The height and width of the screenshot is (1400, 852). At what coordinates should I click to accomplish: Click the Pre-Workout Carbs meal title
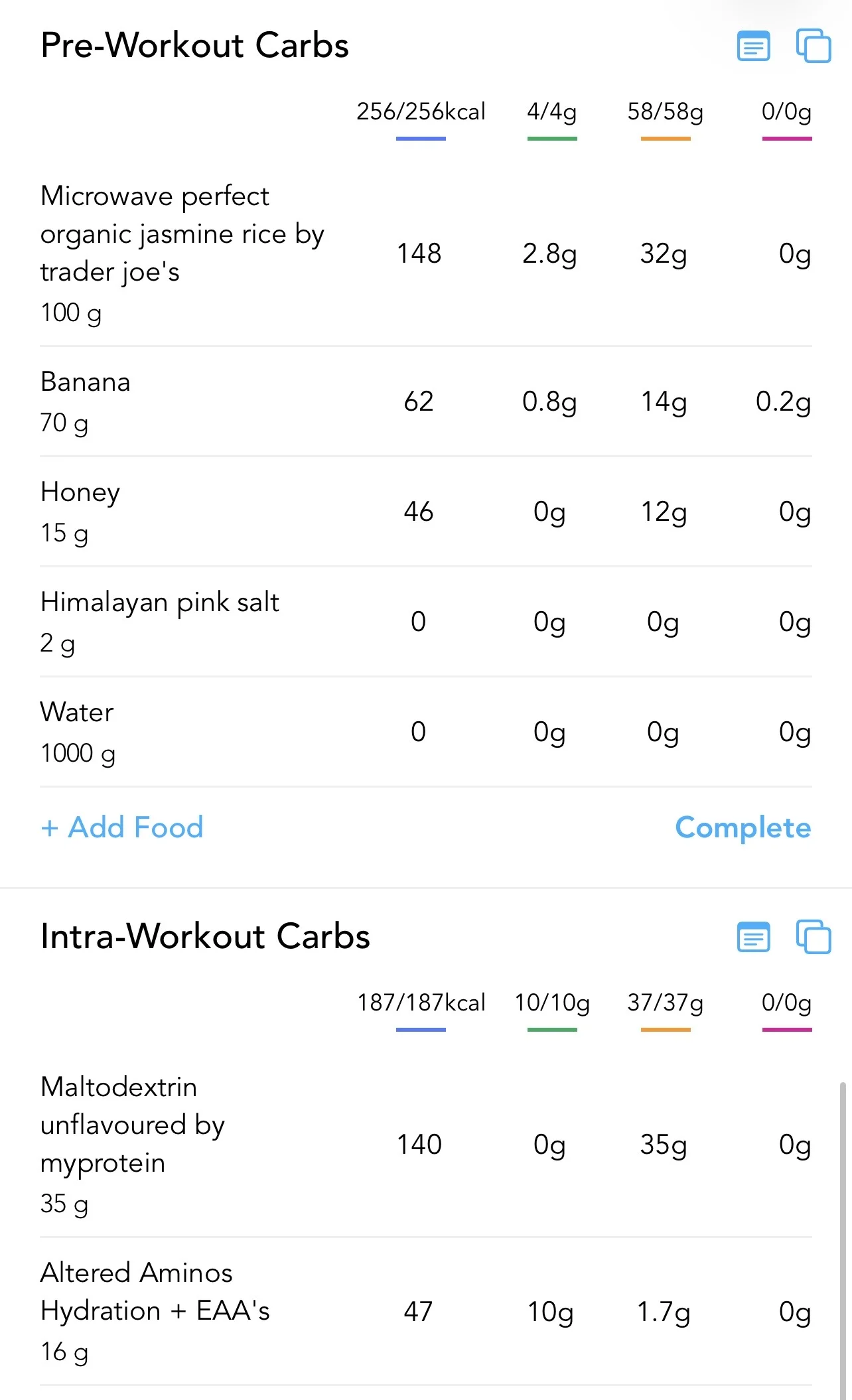click(194, 46)
